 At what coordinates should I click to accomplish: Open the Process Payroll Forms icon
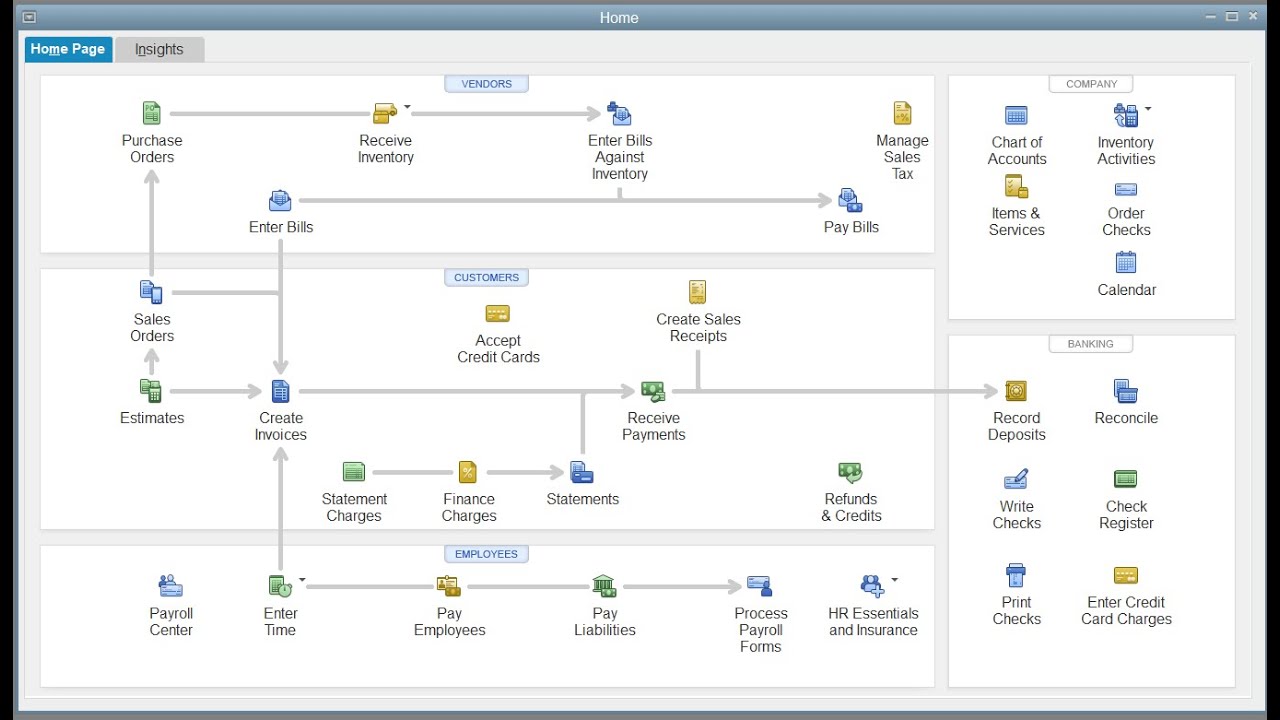pyautogui.click(x=760, y=586)
